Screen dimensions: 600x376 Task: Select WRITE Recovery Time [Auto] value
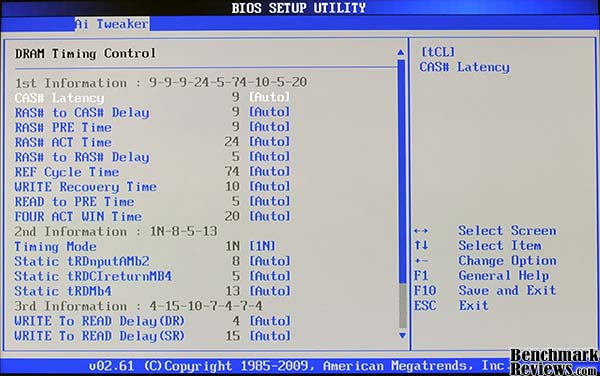pos(269,187)
